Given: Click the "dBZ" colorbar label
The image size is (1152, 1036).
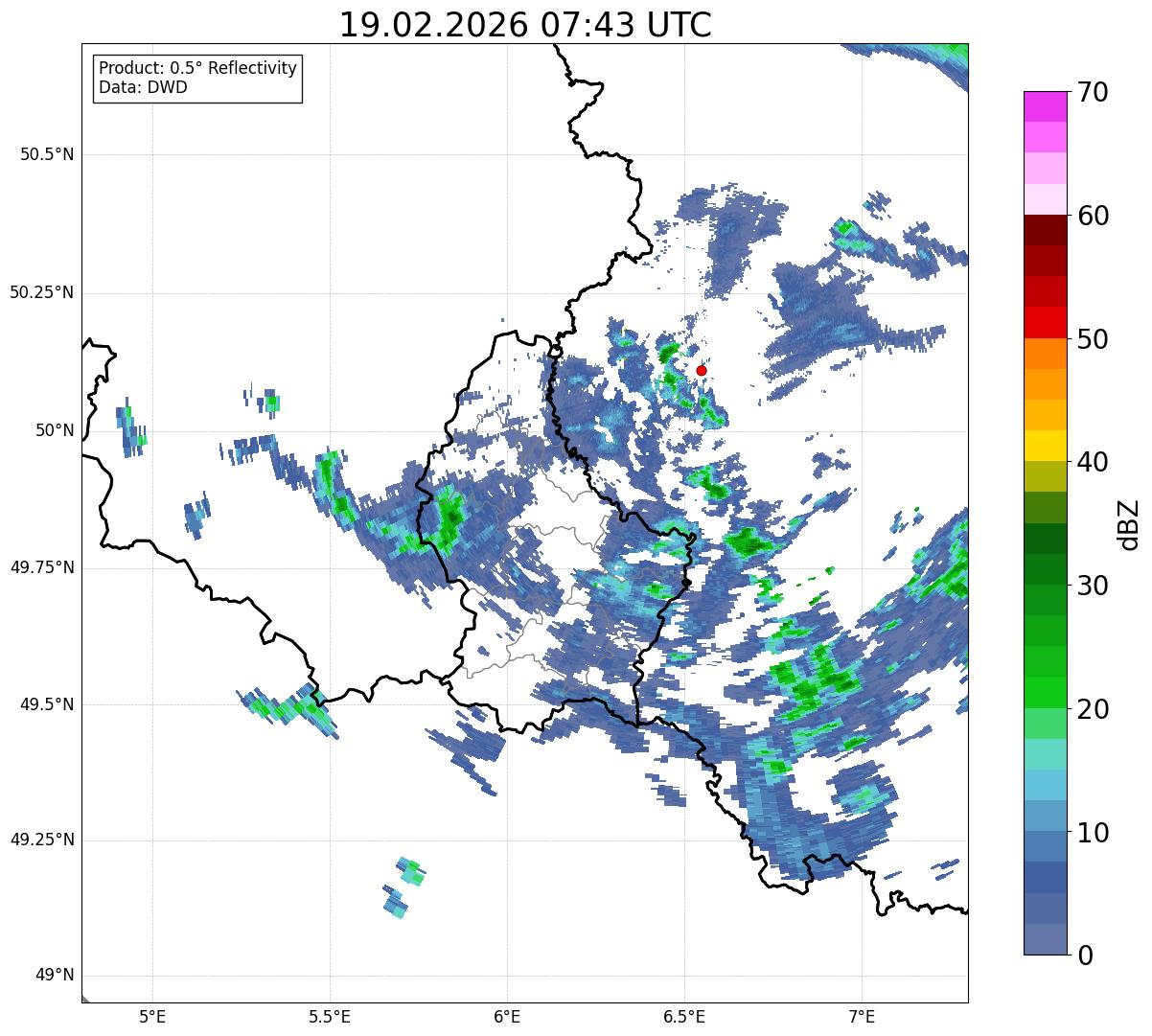Looking at the screenshot, I should [x=1130, y=524].
